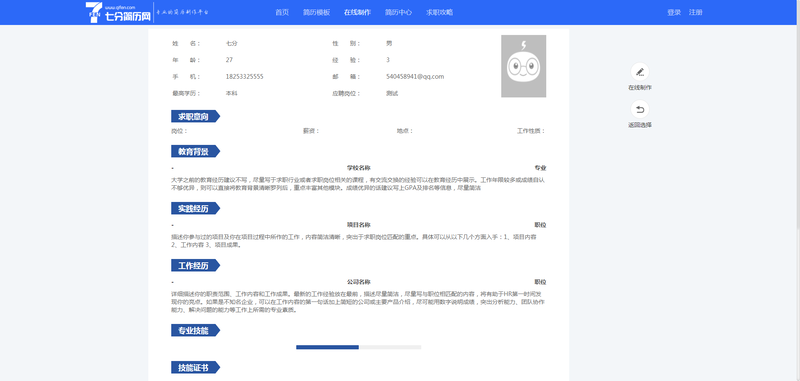Image resolution: width=800 pixels, height=381 pixels.
Task: Click the 测试 applied position value
Action: click(x=392, y=93)
